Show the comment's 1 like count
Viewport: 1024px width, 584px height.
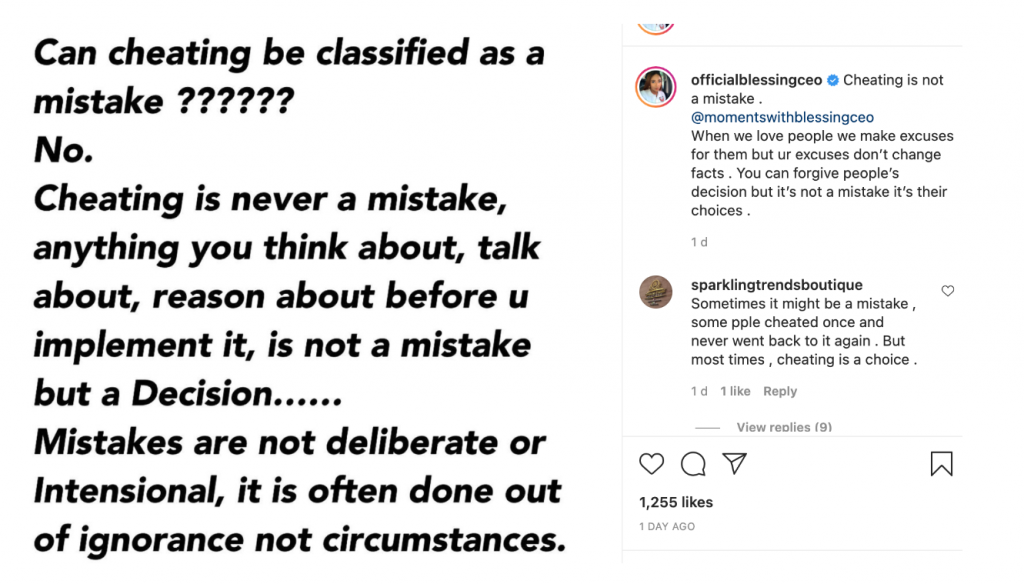pos(735,391)
